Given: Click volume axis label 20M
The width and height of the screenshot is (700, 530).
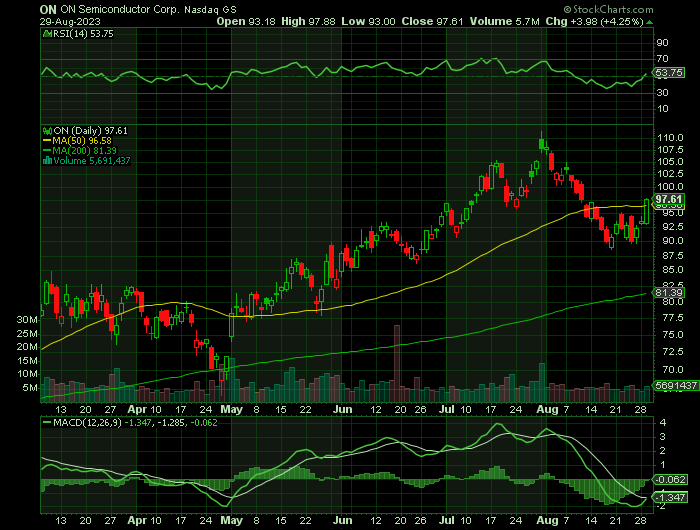Looking at the screenshot, I should click(x=27, y=347).
